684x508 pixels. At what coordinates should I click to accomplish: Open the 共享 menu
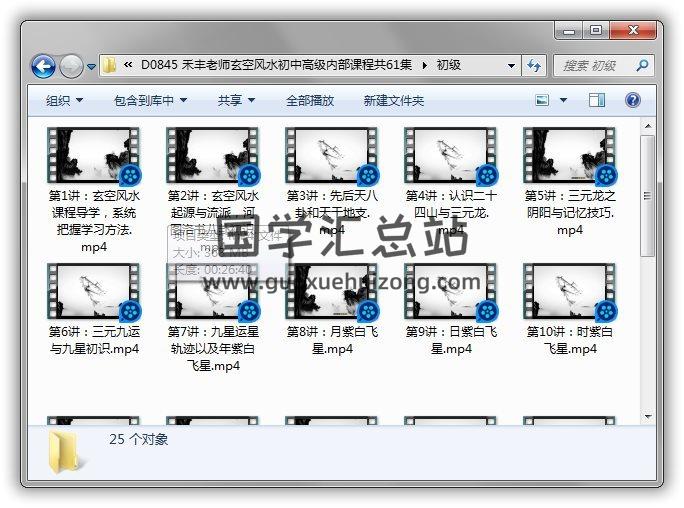coord(236,101)
